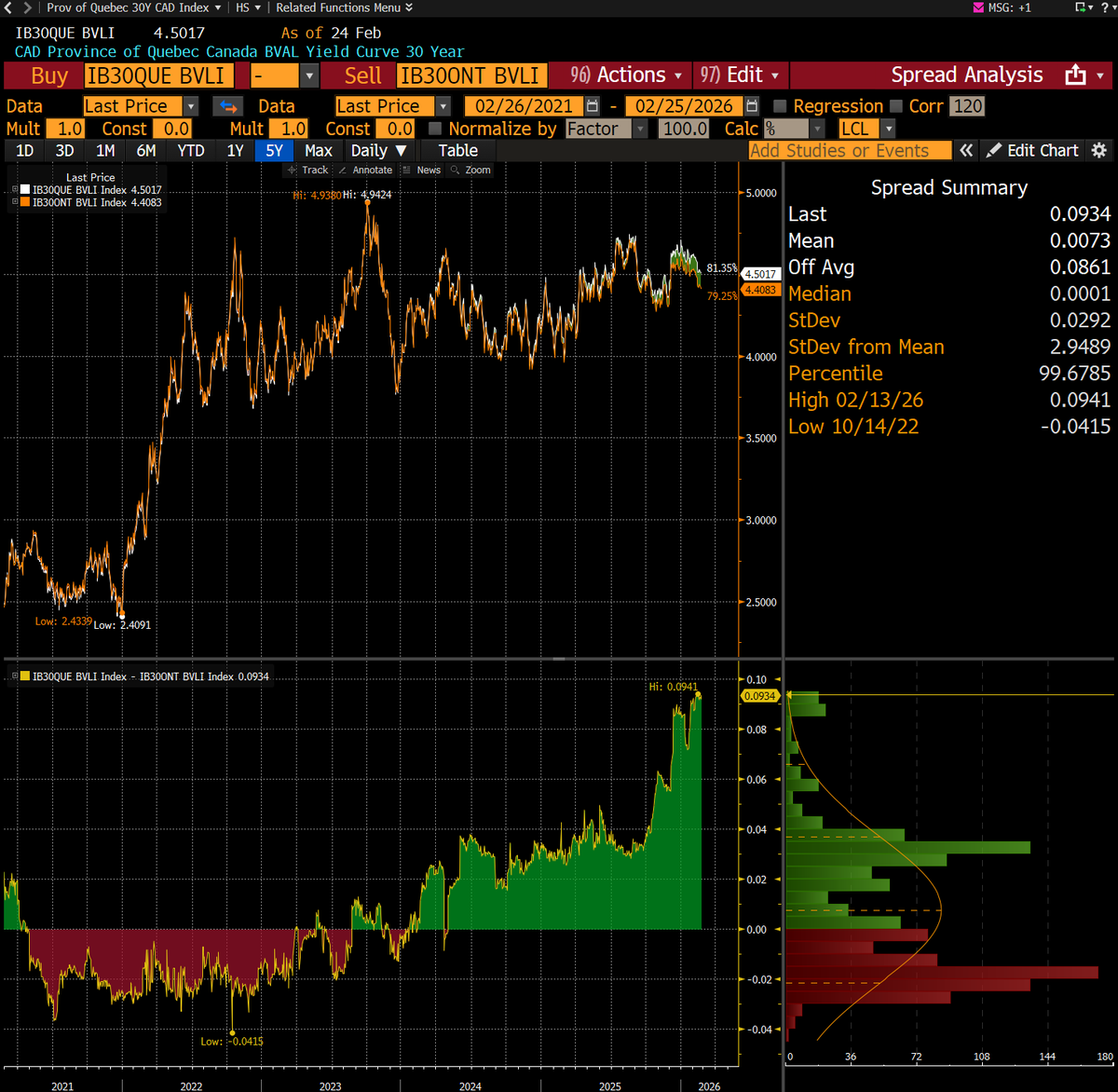Click the Spread Analysis title
Viewport: 1118px width, 1092px height.
(x=967, y=75)
